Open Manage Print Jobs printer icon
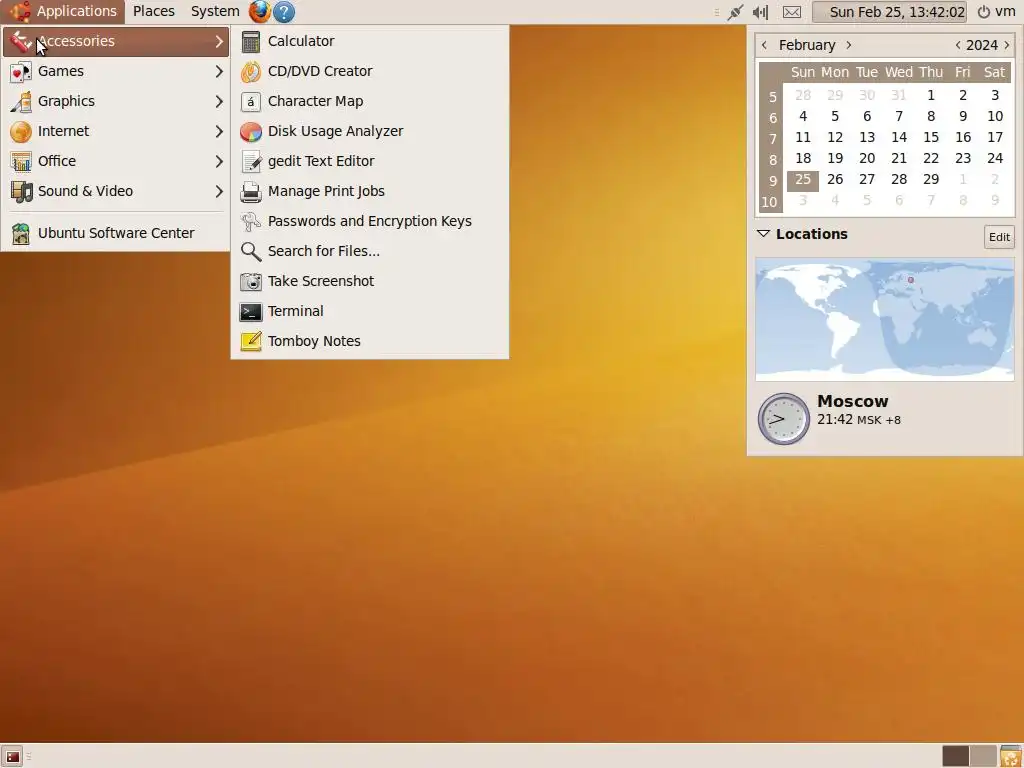 coord(251,191)
